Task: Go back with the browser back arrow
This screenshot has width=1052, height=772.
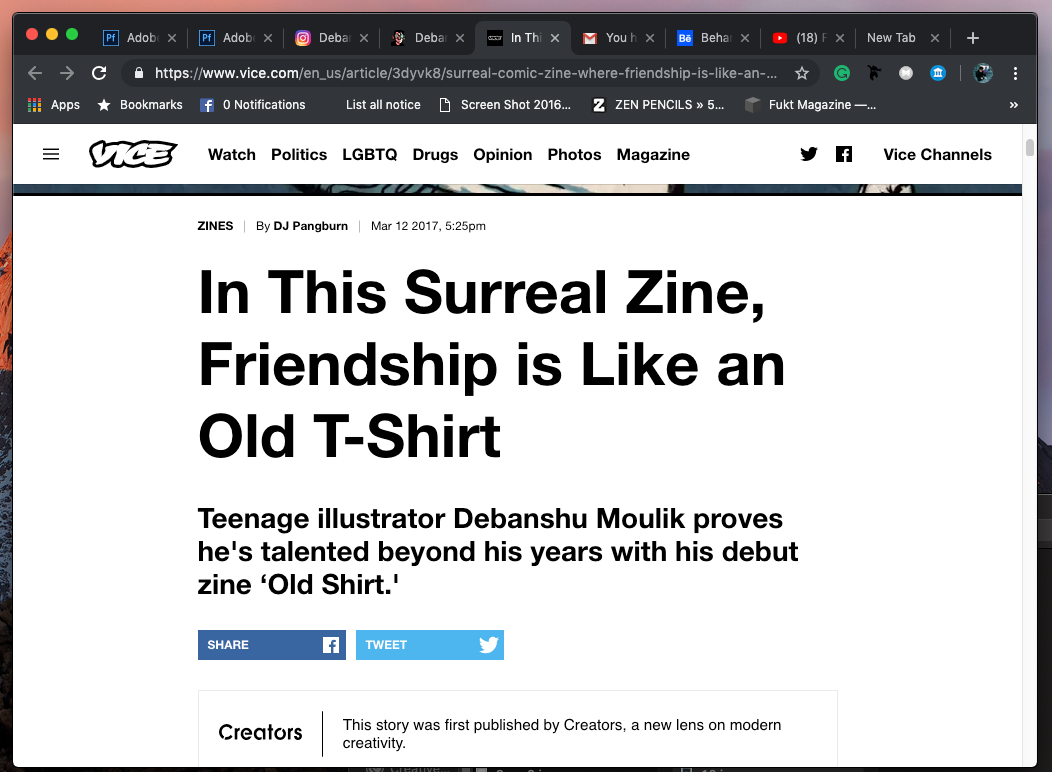Action: (35, 73)
